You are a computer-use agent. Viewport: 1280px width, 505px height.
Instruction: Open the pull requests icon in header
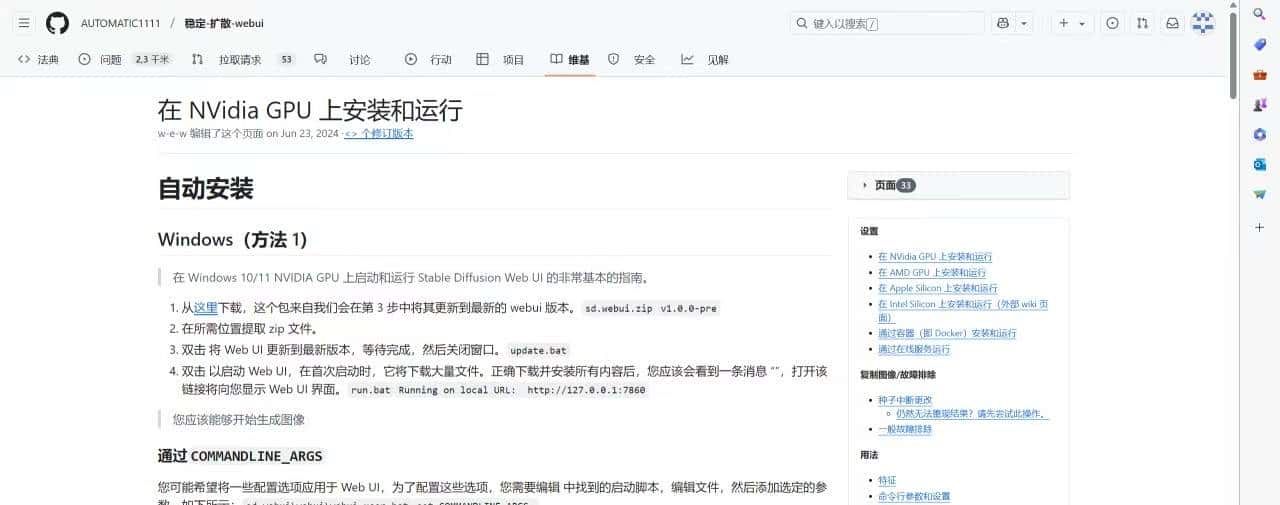1142,23
